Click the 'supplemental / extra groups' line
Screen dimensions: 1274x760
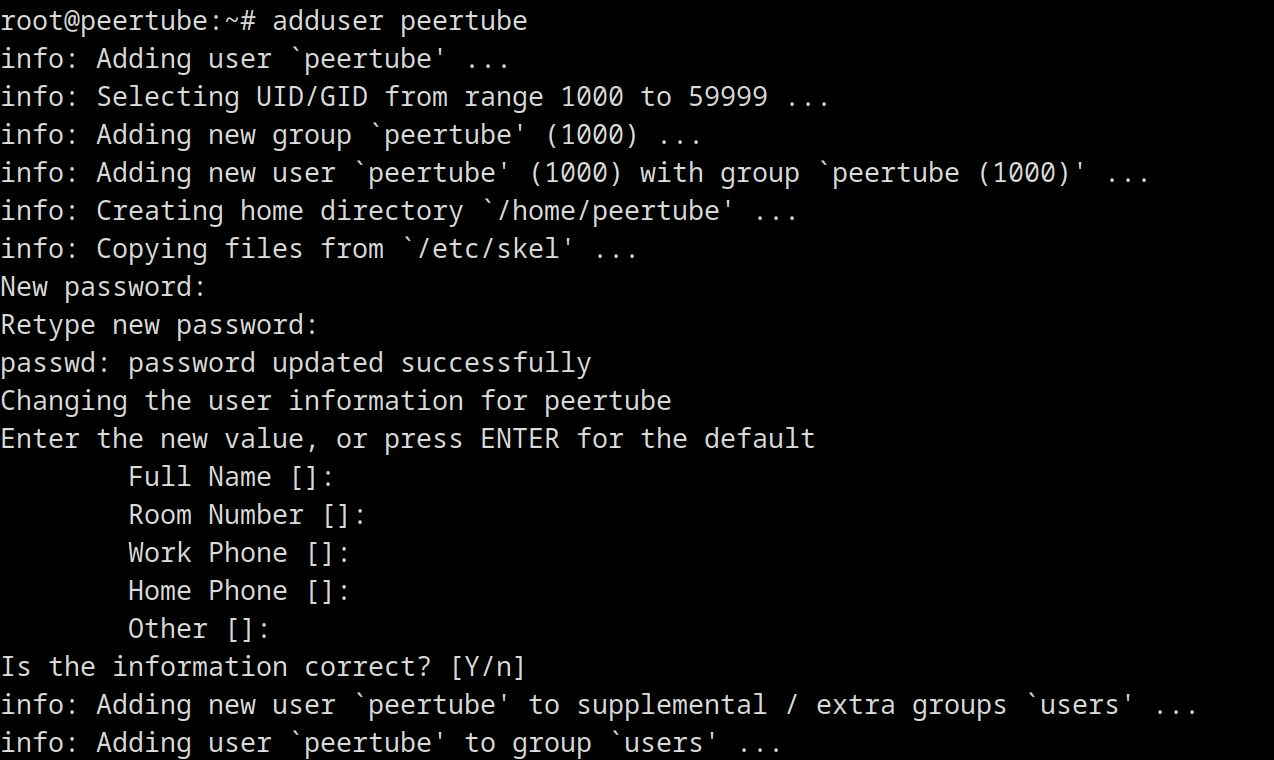pyautogui.click(x=599, y=705)
